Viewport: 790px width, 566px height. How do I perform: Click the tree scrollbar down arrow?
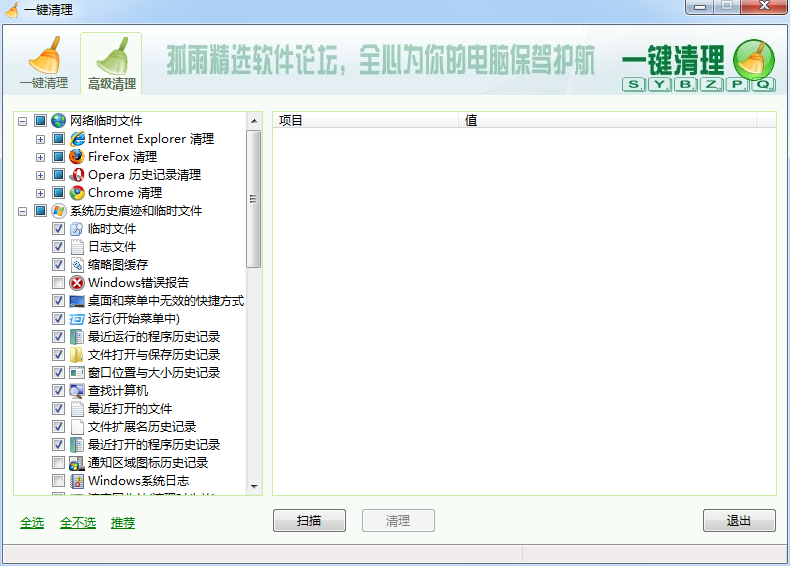pos(254,486)
